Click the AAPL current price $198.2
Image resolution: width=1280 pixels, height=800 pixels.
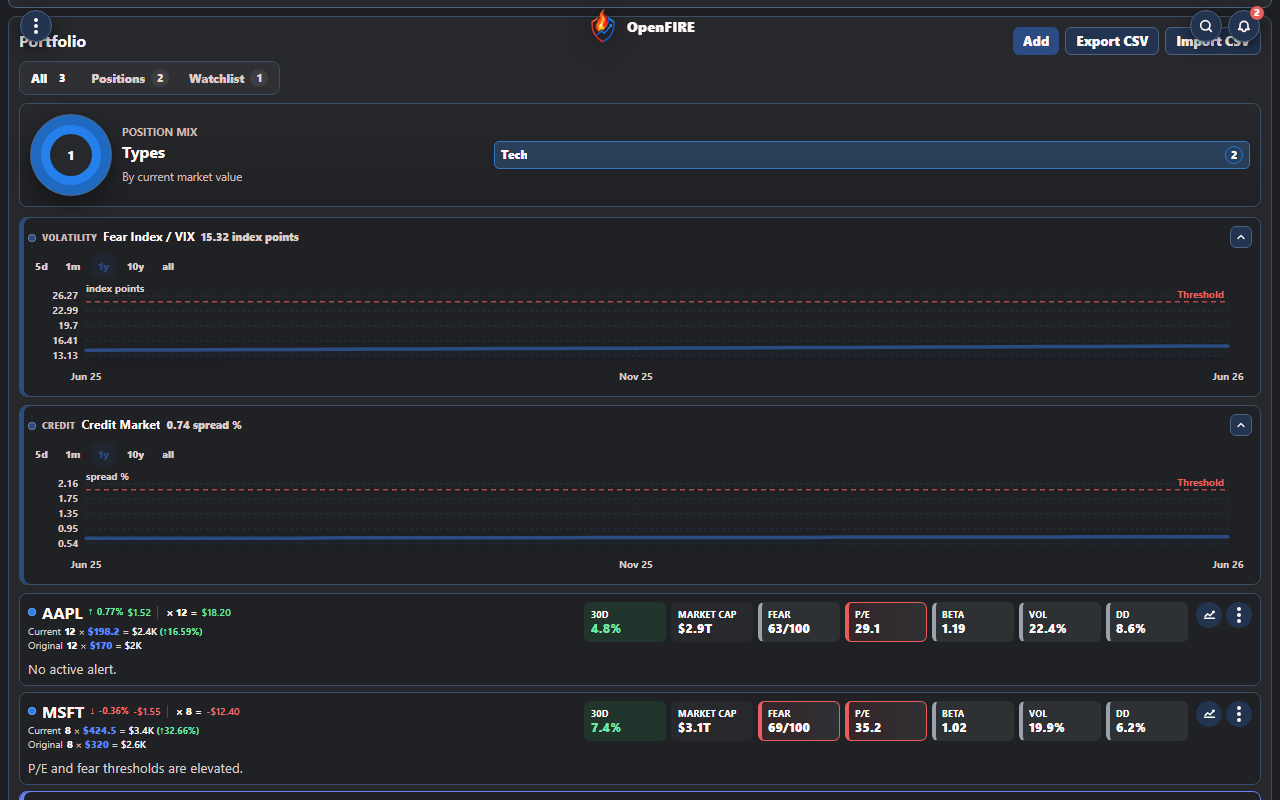105,632
